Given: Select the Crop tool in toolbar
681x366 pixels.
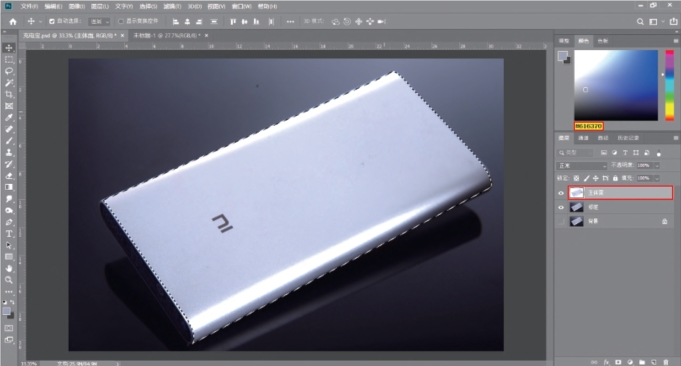Looking at the screenshot, I should tap(9, 94).
